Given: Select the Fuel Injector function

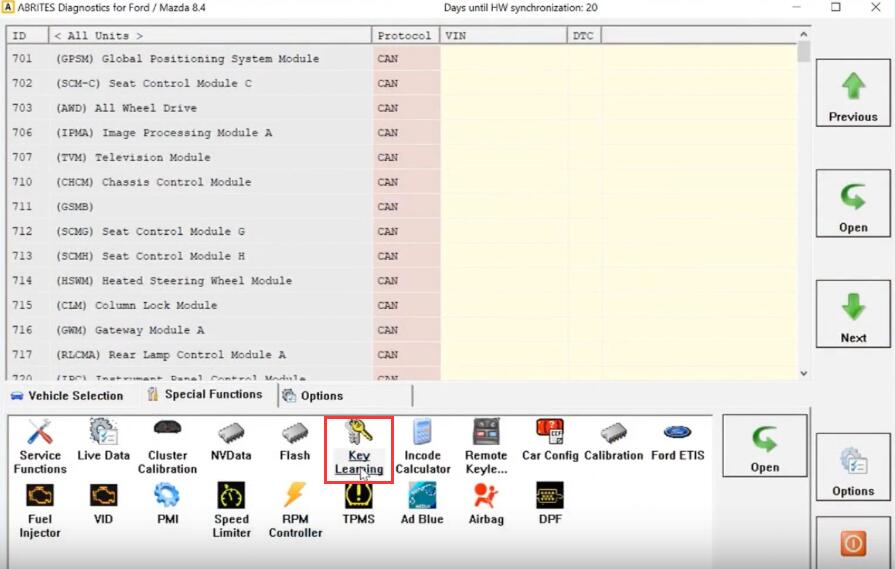Looking at the screenshot, I should [x=40, y=511].
